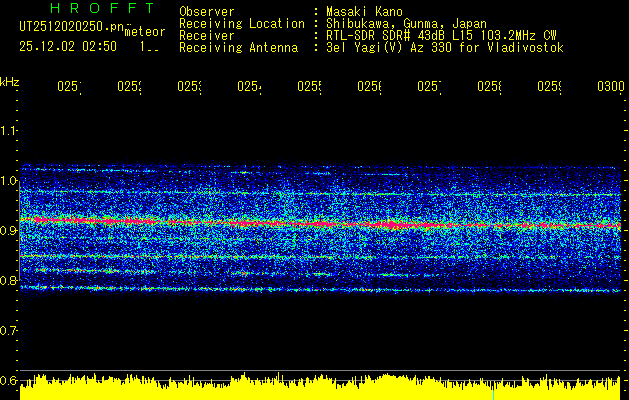Viewport: 629px width, 400px height.
Task: Click the 0.9 frequency axis label
Action: [x=8, y=230]
